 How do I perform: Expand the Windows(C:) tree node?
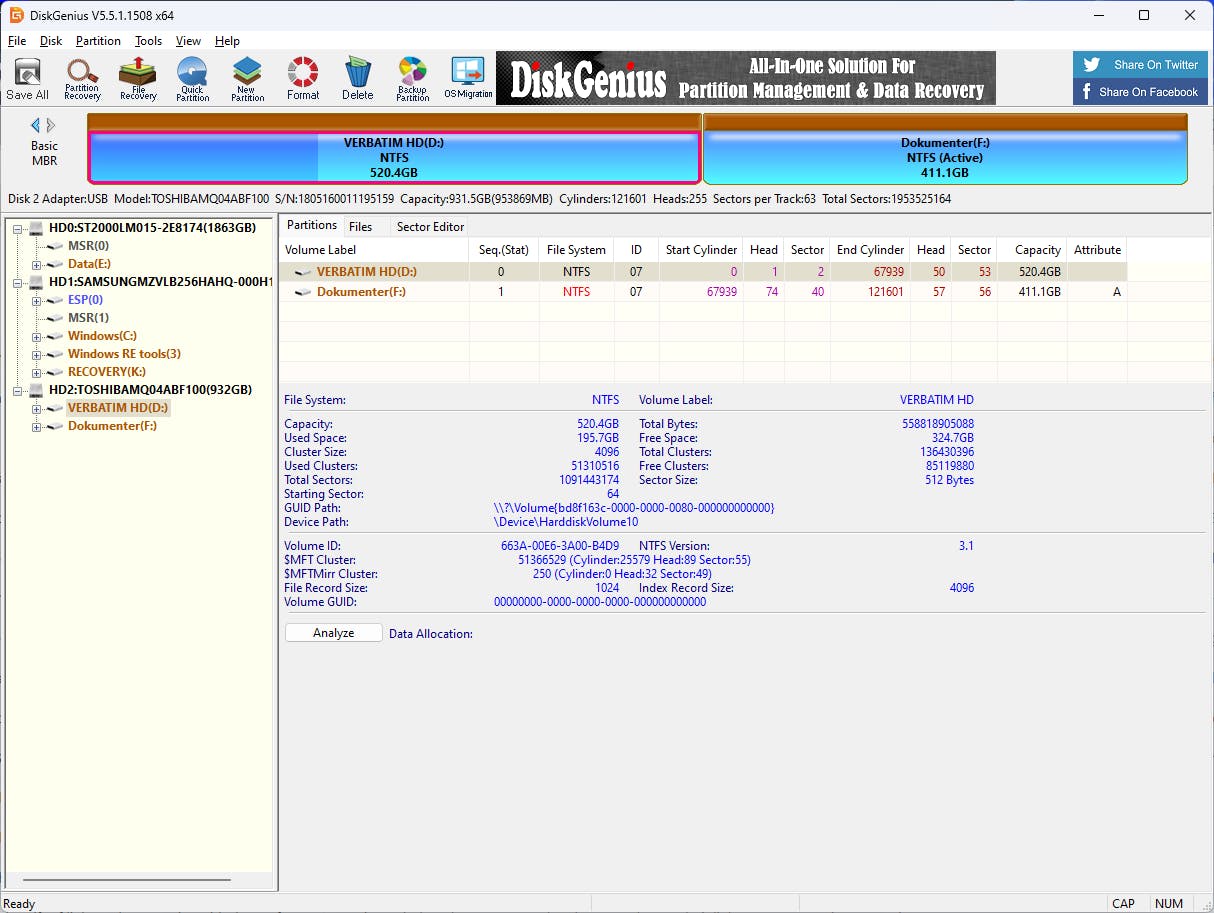tap(37, 336)
